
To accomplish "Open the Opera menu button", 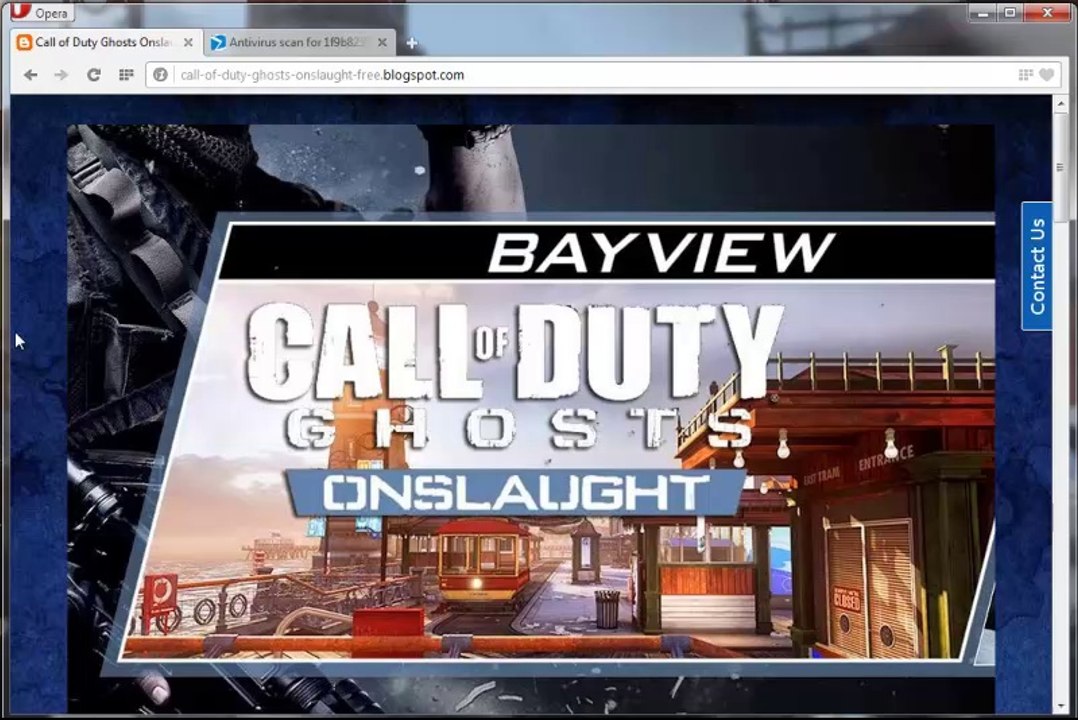I will (x=41, y=12).
